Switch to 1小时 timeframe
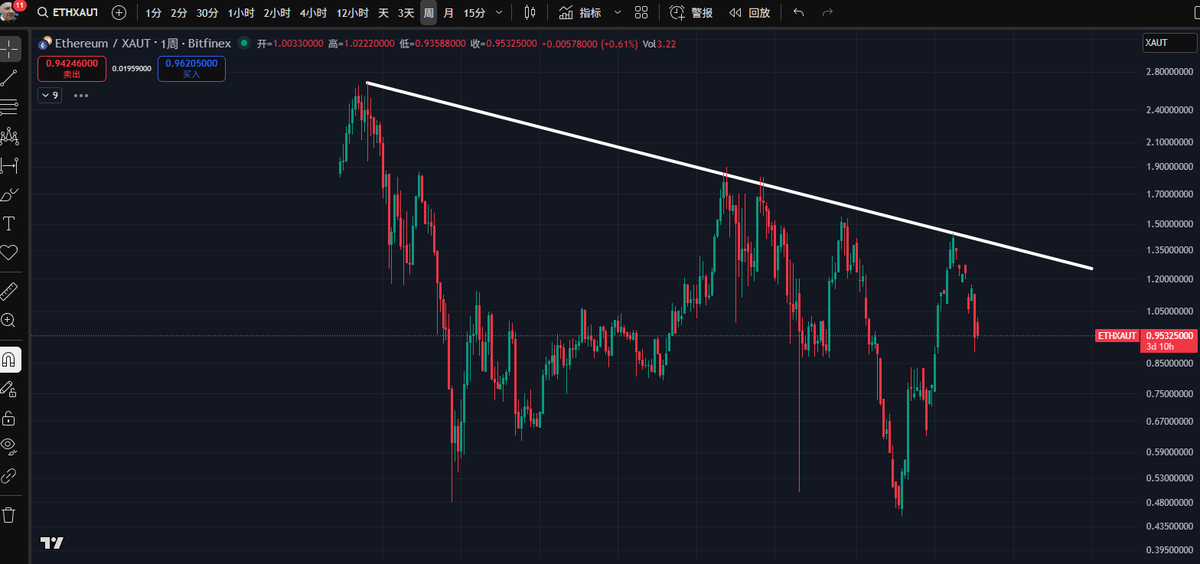The image size is (1200, 564). (241, 13)
